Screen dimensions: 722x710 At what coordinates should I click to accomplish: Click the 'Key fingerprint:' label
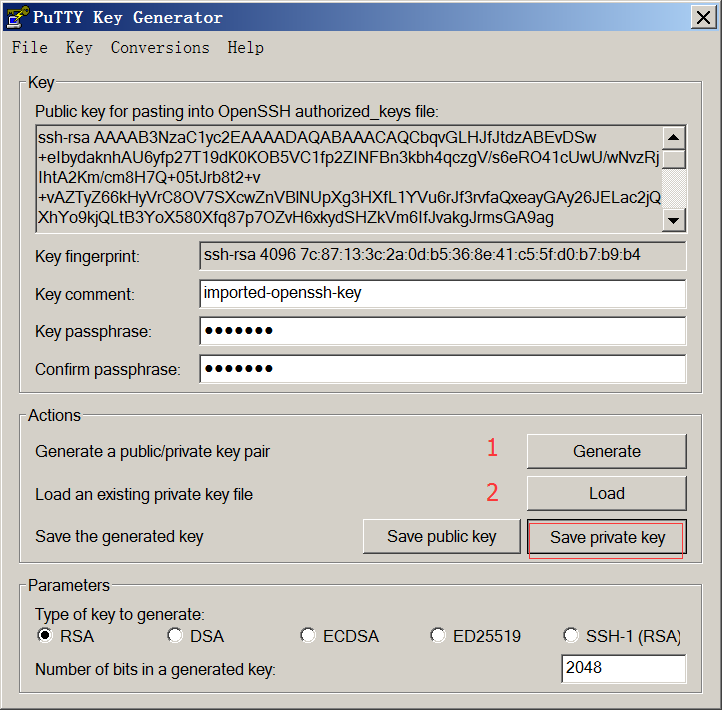tap(87, 256)
